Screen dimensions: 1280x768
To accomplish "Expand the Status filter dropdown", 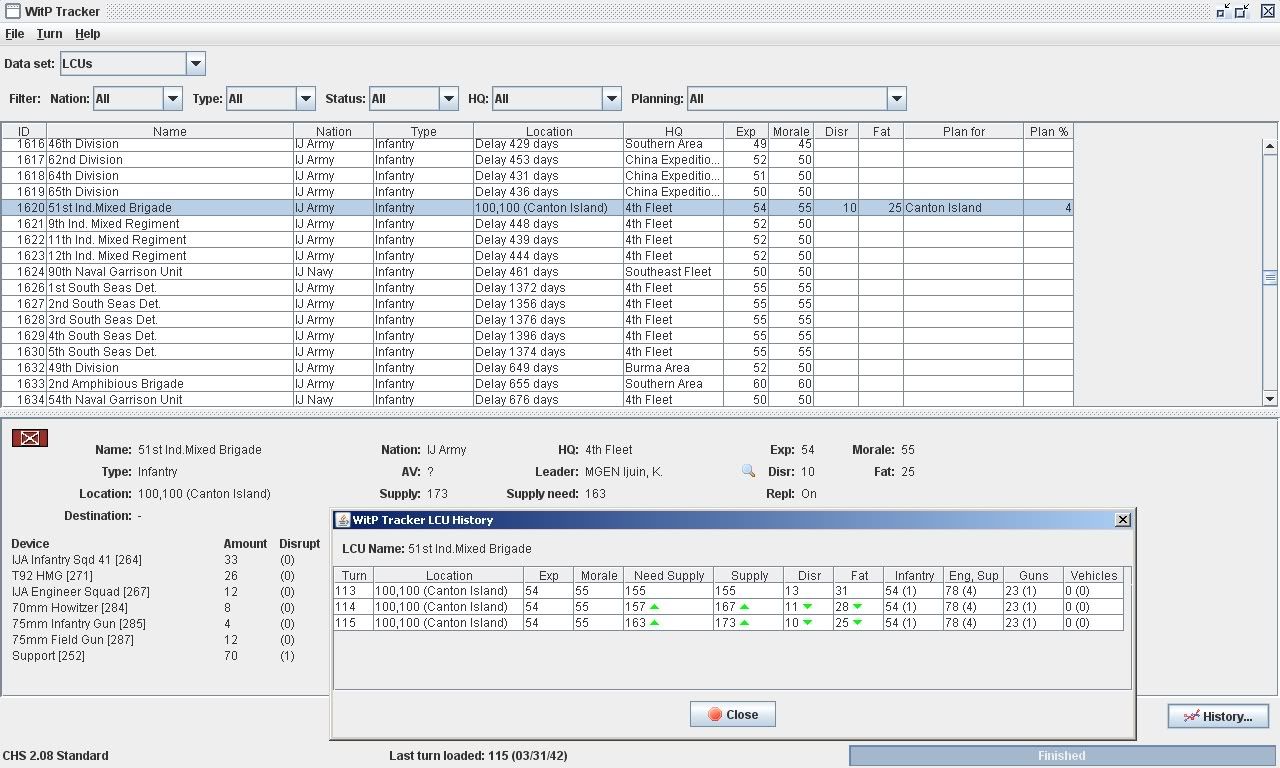I will 449,98.
